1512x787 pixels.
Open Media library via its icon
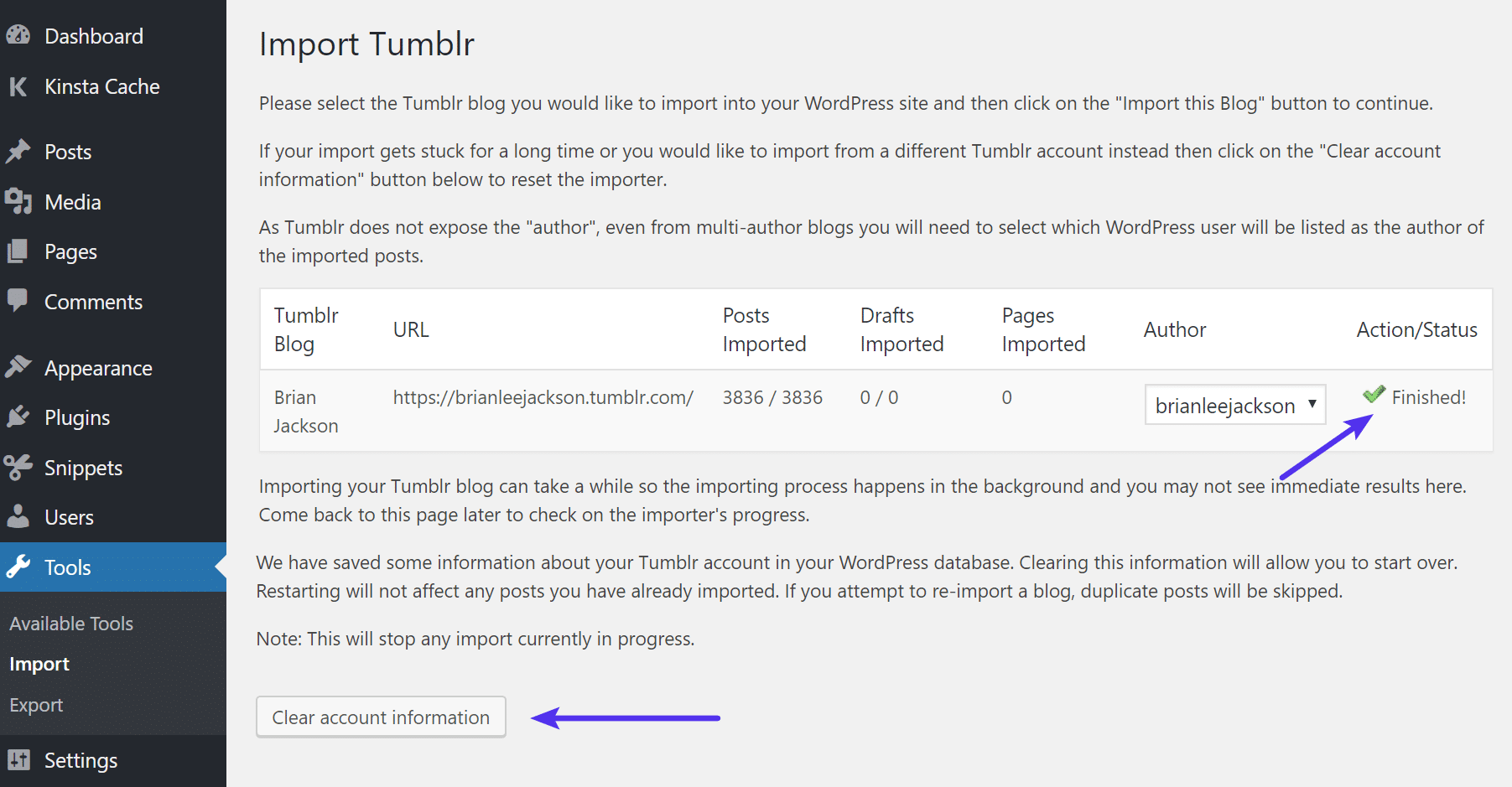pyautogui.click(x=18, y=201)
